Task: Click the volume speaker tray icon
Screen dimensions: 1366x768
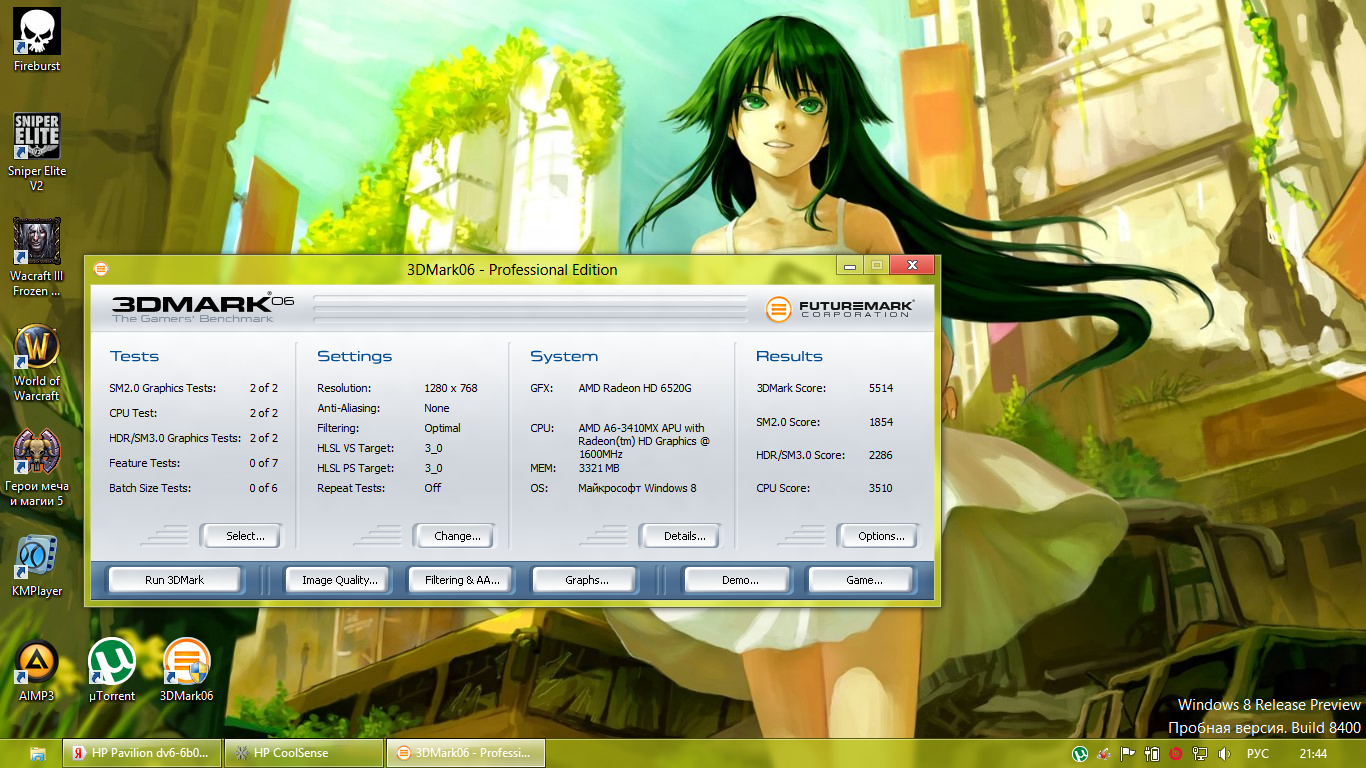Action: pos(1223,753)
